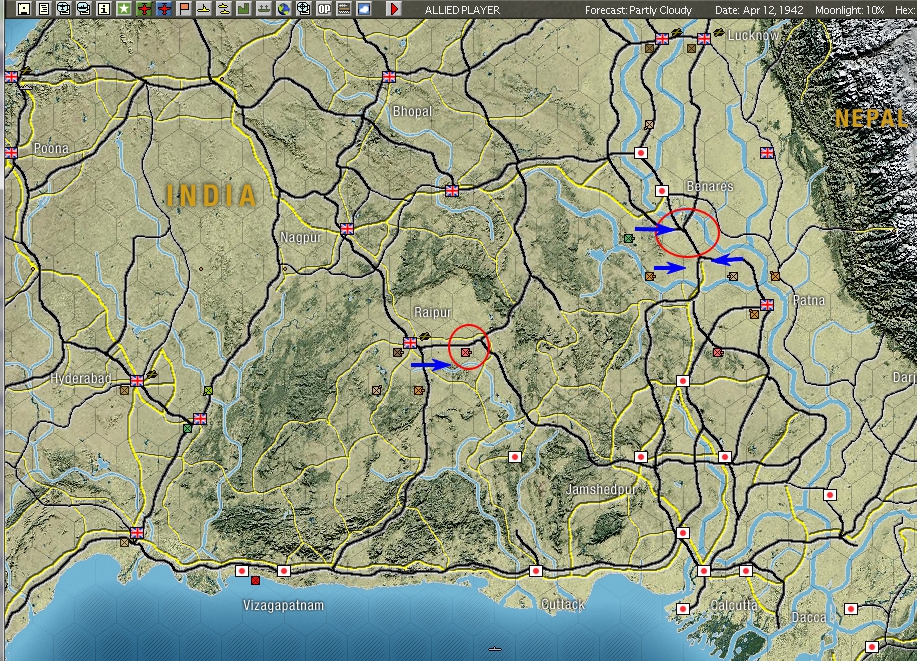Viewport: 917px width, 661px height.
Task: Click the white star on green icon
Action: click(124, 9)
